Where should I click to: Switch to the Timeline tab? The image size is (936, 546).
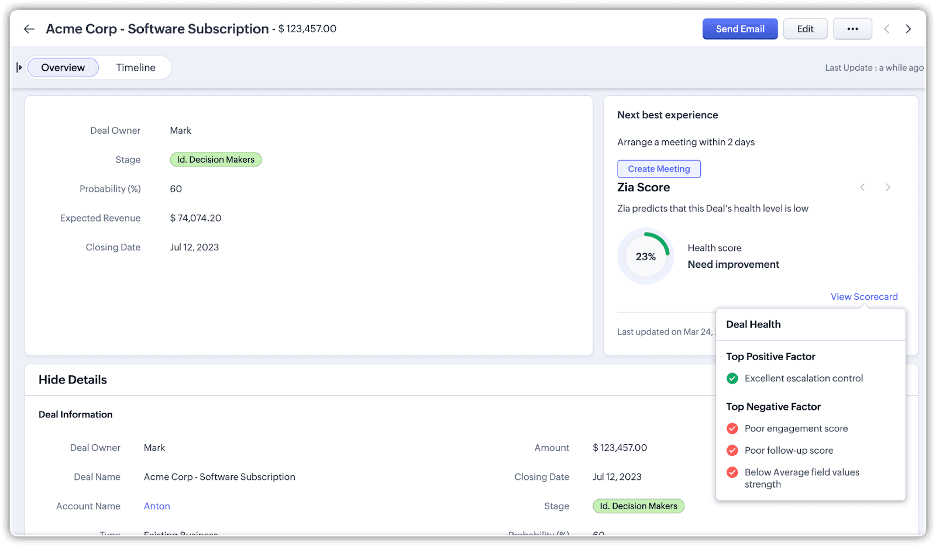136,67
